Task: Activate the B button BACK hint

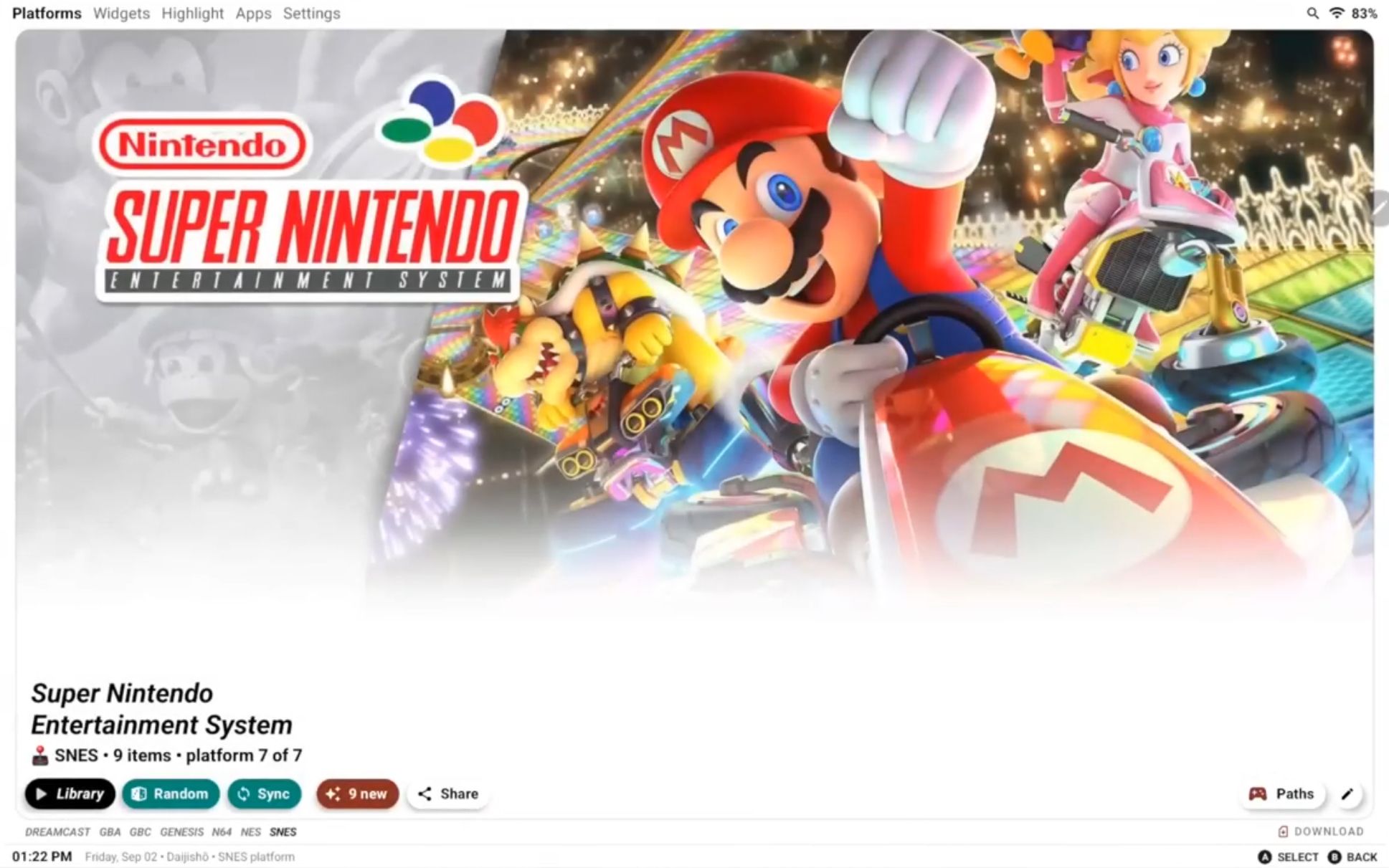Action: (x=1352, y=857)
